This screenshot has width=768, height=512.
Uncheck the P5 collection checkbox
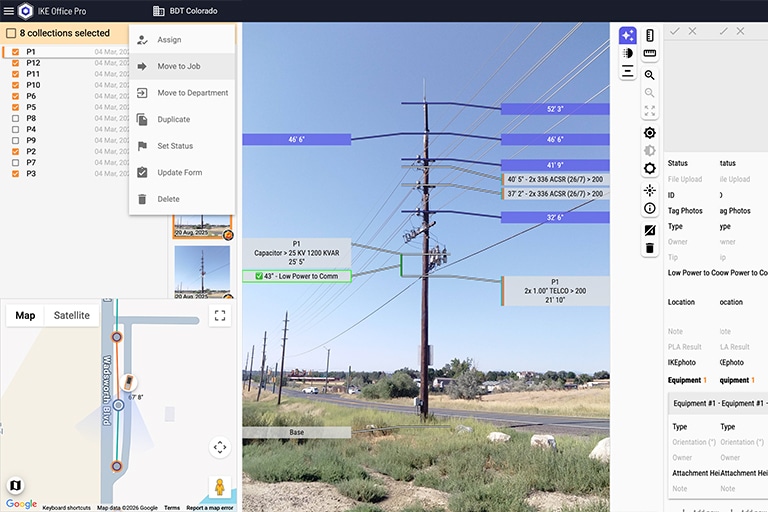(x=15, y=107)
